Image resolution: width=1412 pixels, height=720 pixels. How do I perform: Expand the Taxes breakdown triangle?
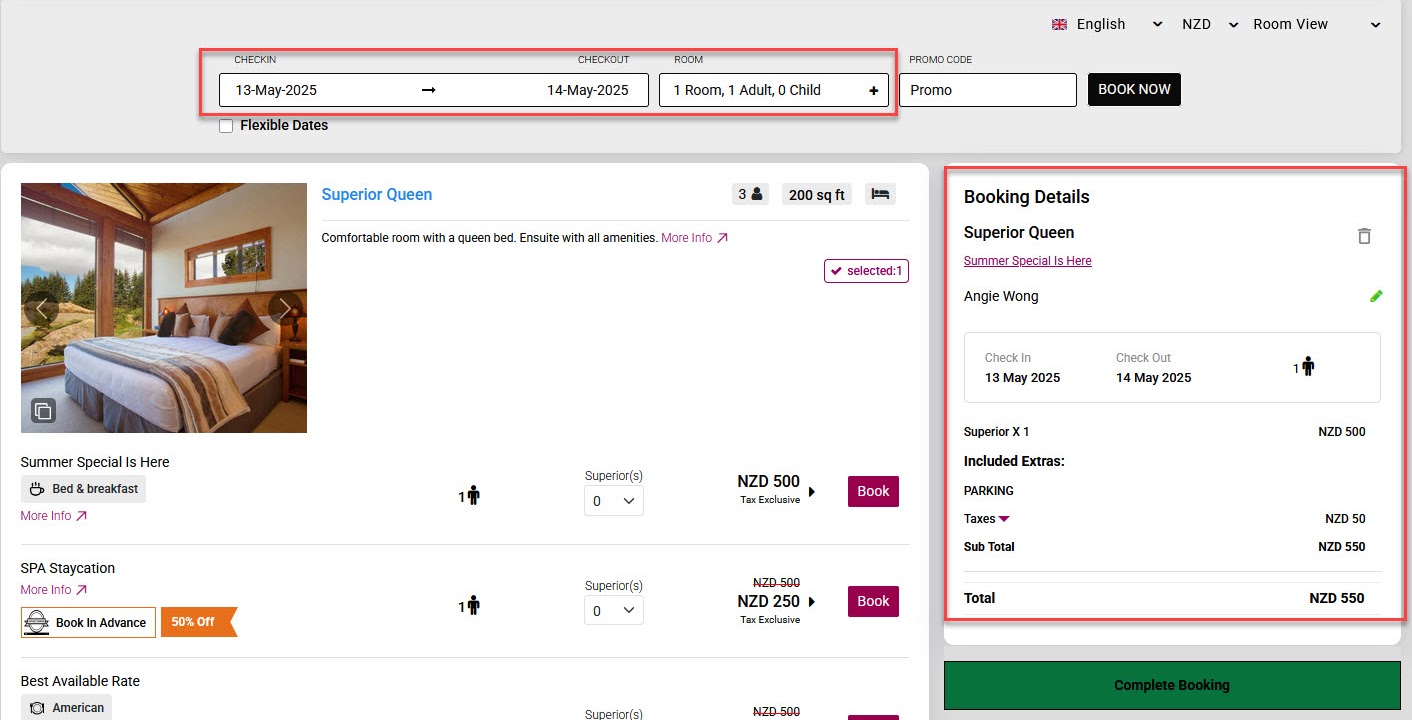coord(1004,519)
